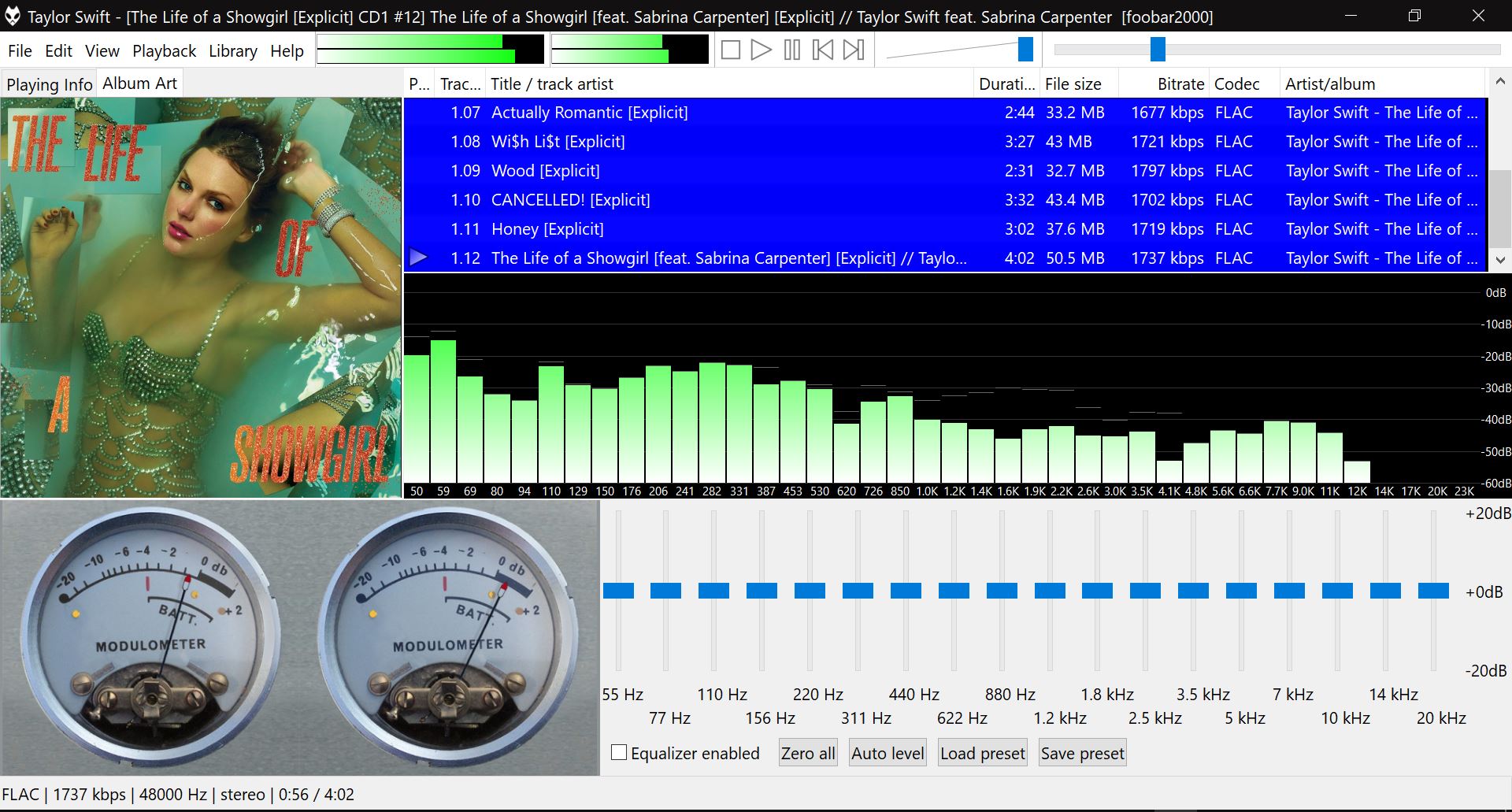Click the 7 kHz equalizer band slider
This screenshot has height=812, width=1512.
point(1289,591)
